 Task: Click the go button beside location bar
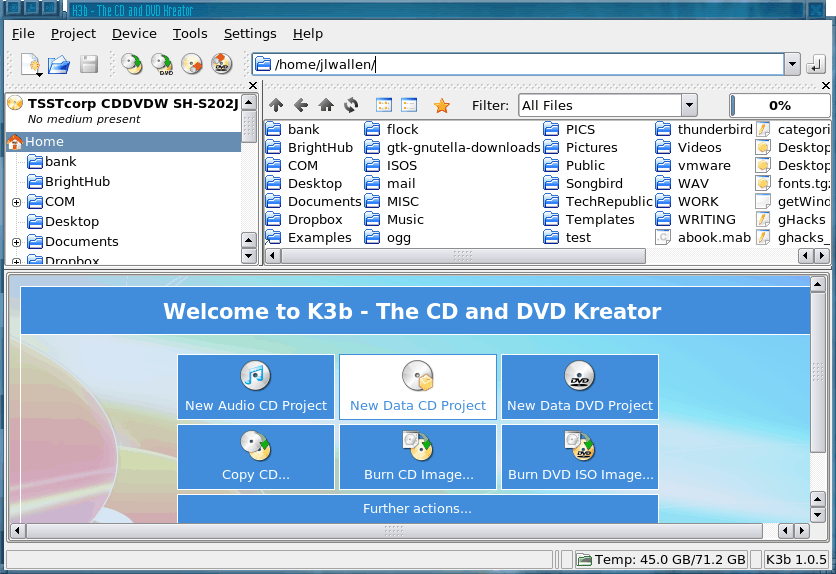tap(816, 64)
